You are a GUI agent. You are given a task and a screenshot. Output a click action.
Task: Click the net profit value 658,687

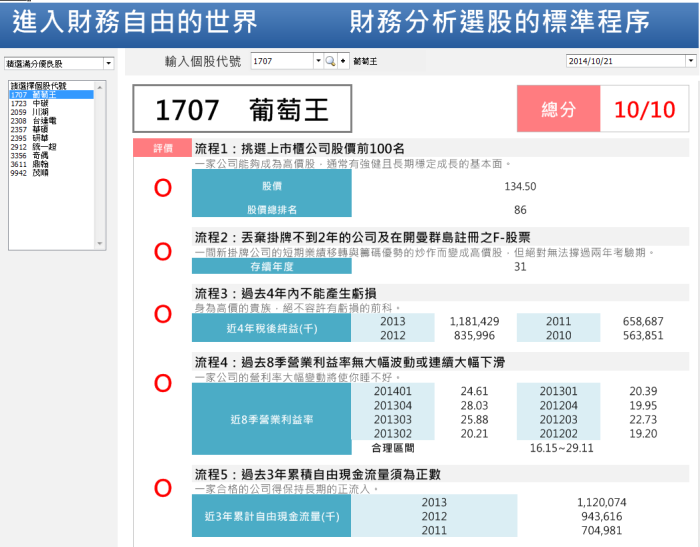point(643,322)
